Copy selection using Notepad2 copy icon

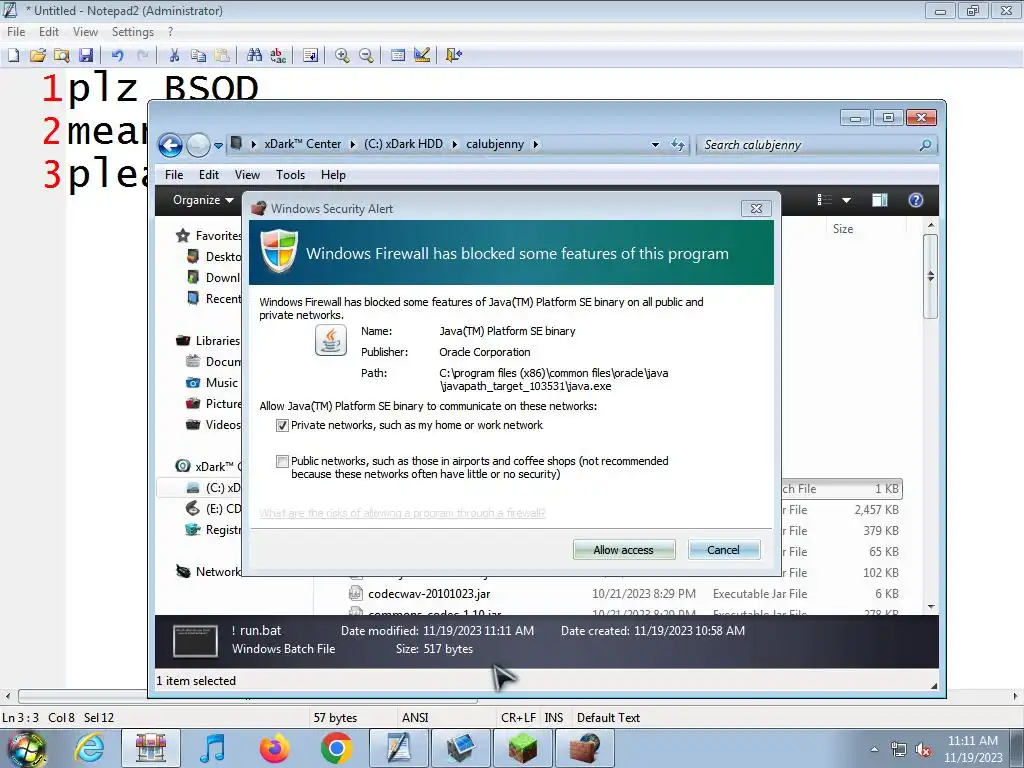click(199, 56)
